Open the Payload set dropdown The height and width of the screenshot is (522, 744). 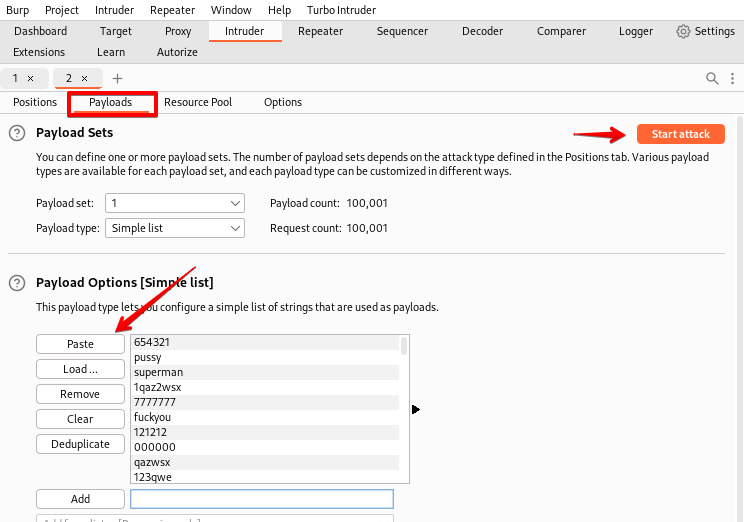(x=175, y=203)
